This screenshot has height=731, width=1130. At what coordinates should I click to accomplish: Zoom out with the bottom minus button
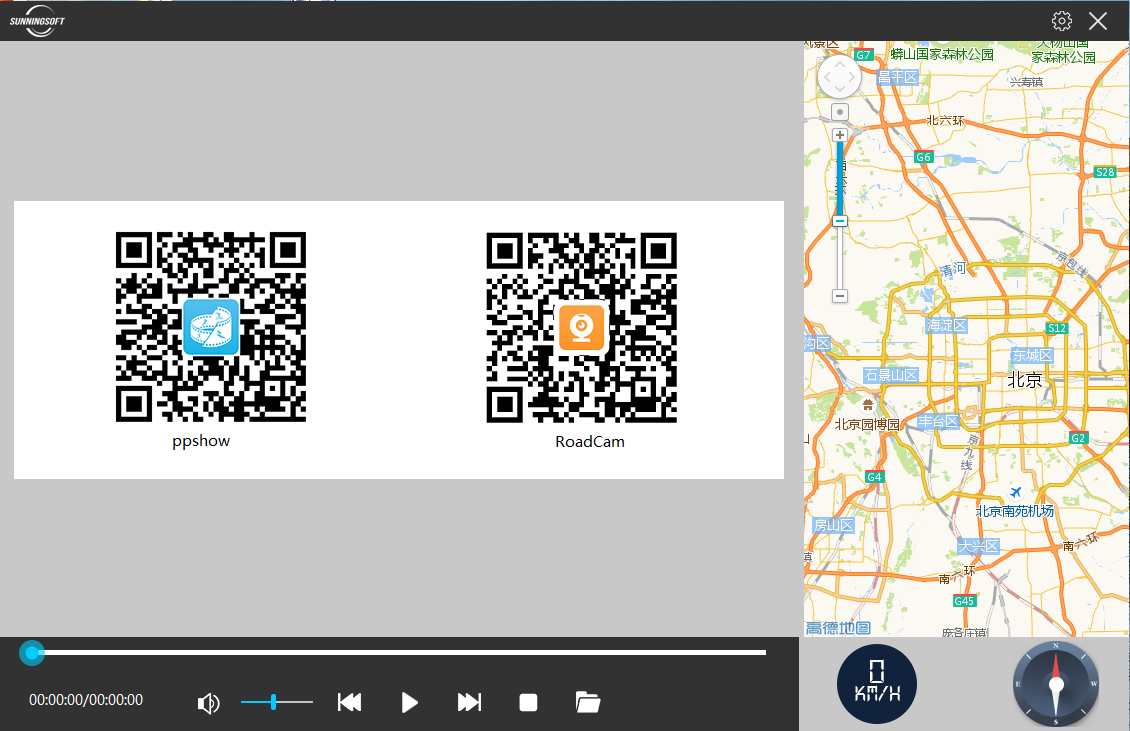[x=840, y=296]
